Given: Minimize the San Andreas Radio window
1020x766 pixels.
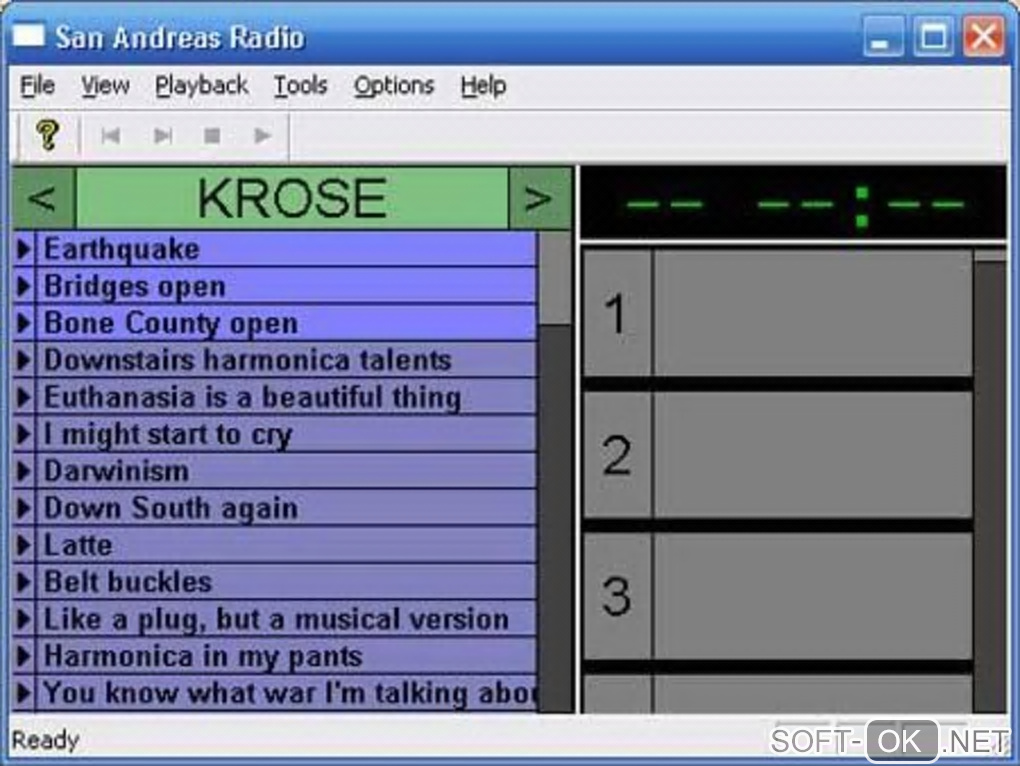Looking at the screenshot, I should pos(882,36).
